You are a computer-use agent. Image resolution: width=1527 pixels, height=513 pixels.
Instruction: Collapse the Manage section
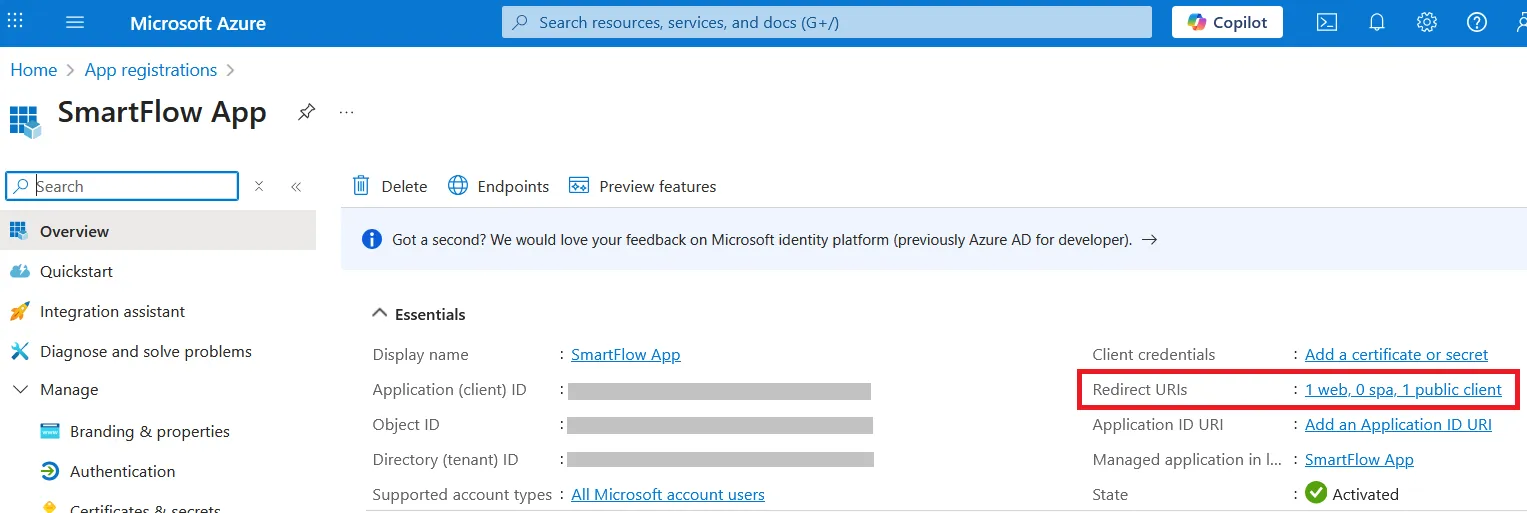coord(19,390)
